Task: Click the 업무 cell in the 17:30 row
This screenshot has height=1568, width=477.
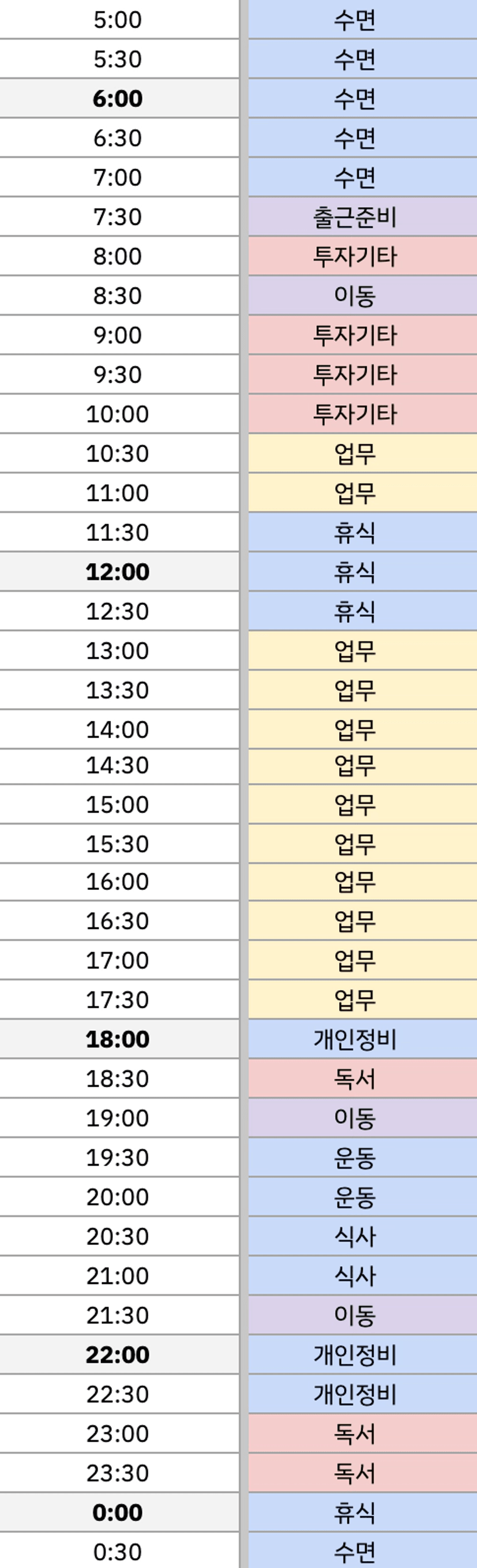Action: click(355, 1000)
